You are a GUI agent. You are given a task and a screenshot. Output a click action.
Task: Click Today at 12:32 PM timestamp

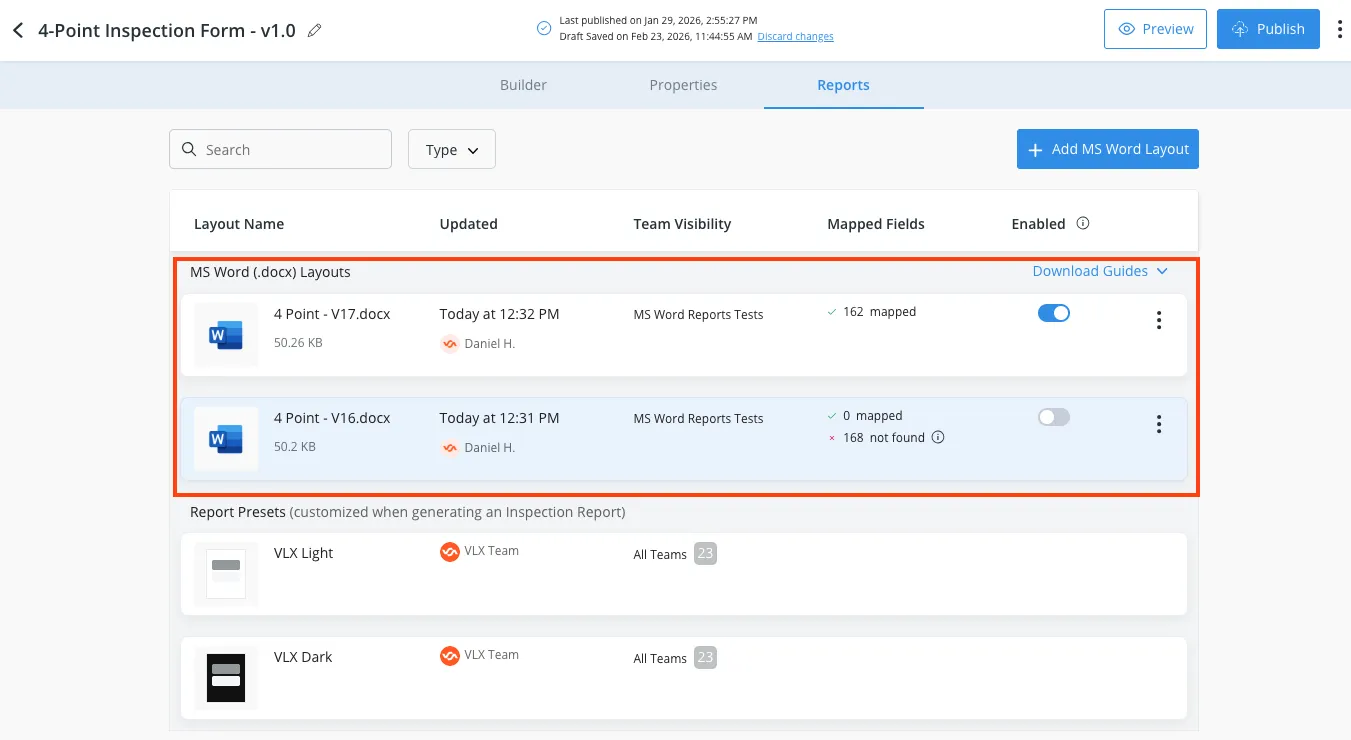tap(499, 314)
